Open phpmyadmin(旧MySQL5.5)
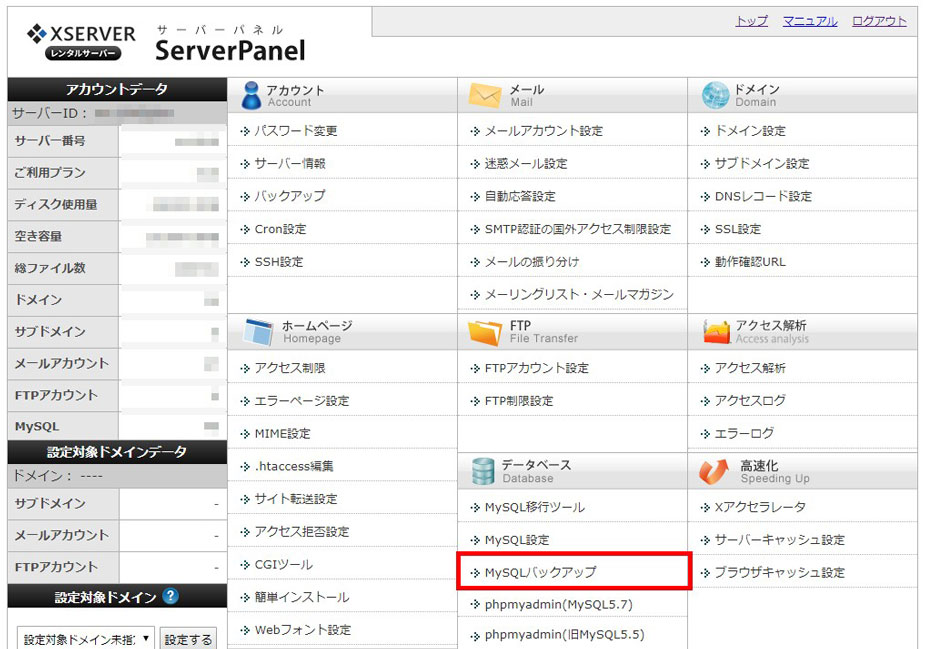The image size is (925, 649). (565, 635)
